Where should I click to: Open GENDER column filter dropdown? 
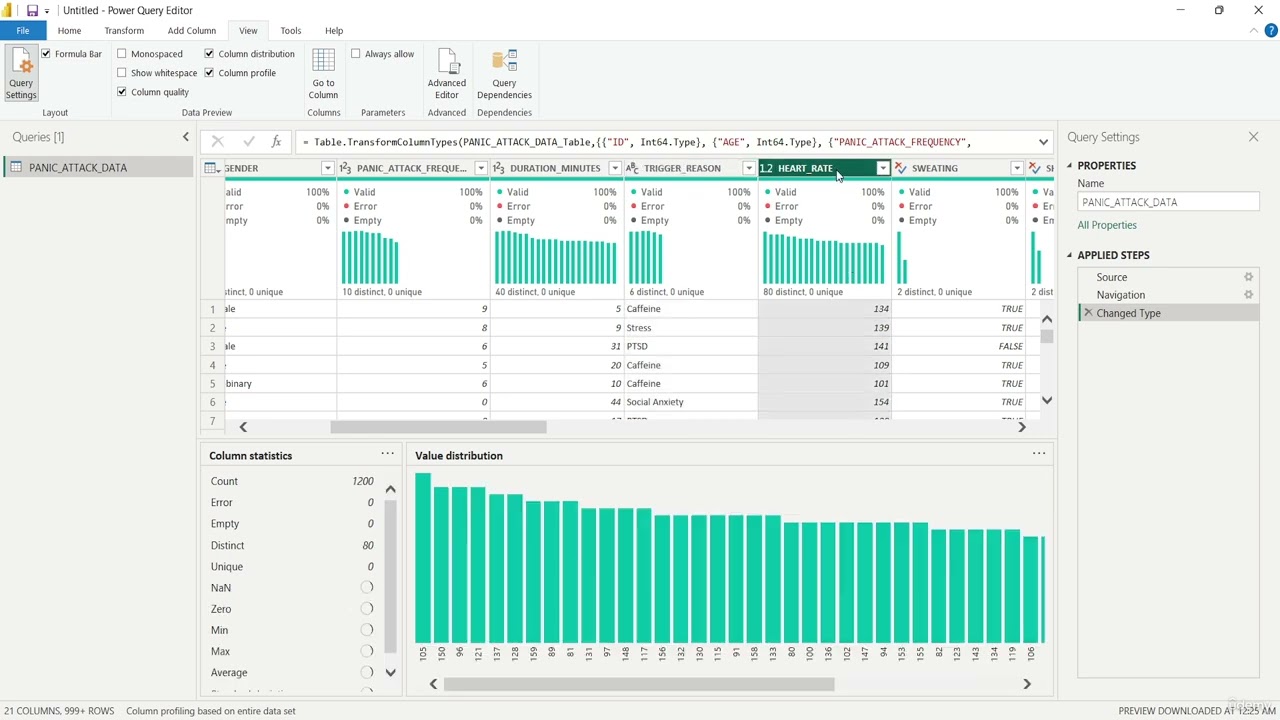point(327,168)
